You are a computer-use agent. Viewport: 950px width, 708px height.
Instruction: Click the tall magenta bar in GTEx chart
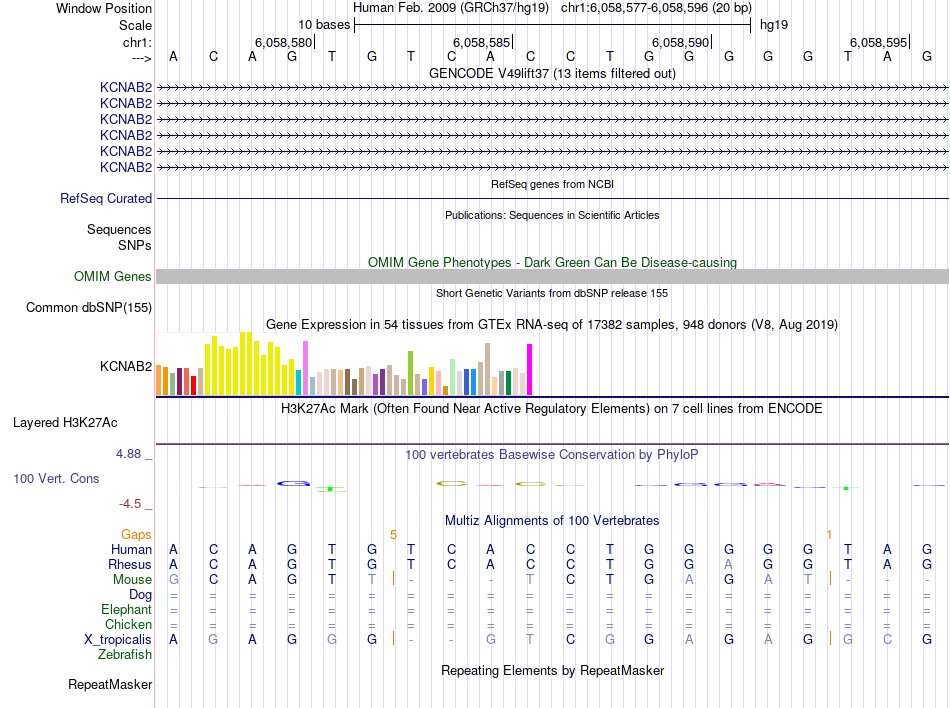point(530,369)
